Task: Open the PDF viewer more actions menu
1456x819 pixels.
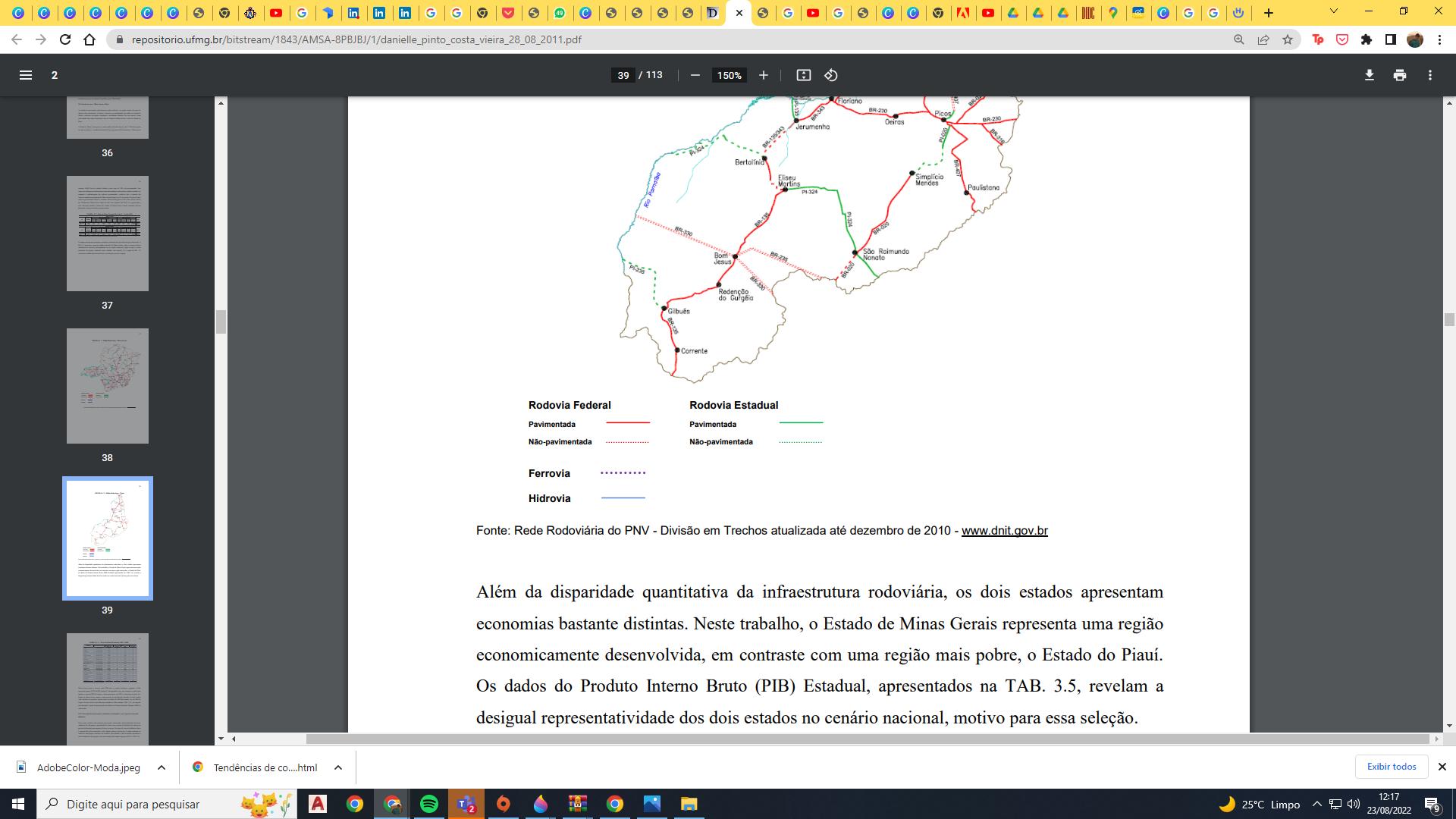Action: coord(1430,75)
